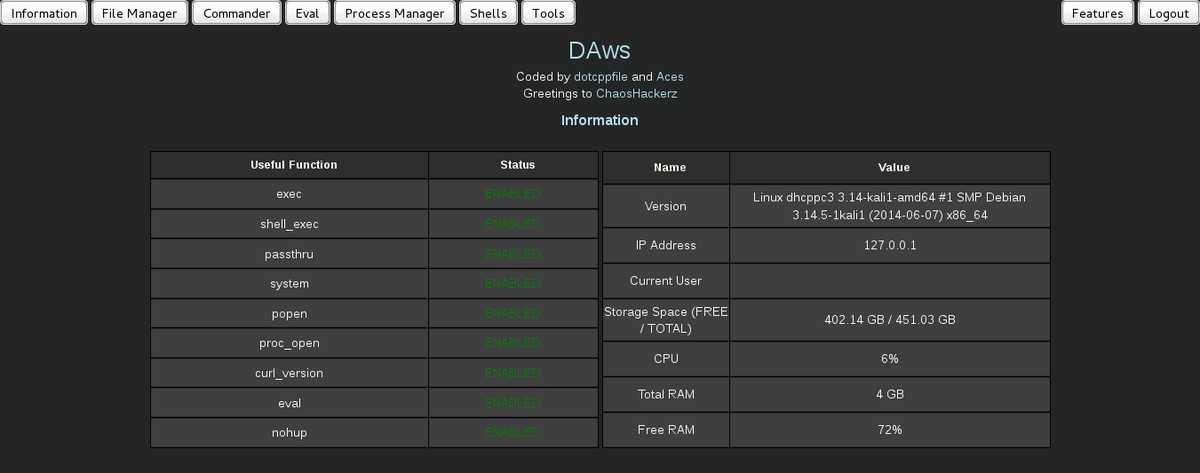This screenshot has width=1200, height=473.
Task: Select the Current User label
Action: 666,281
